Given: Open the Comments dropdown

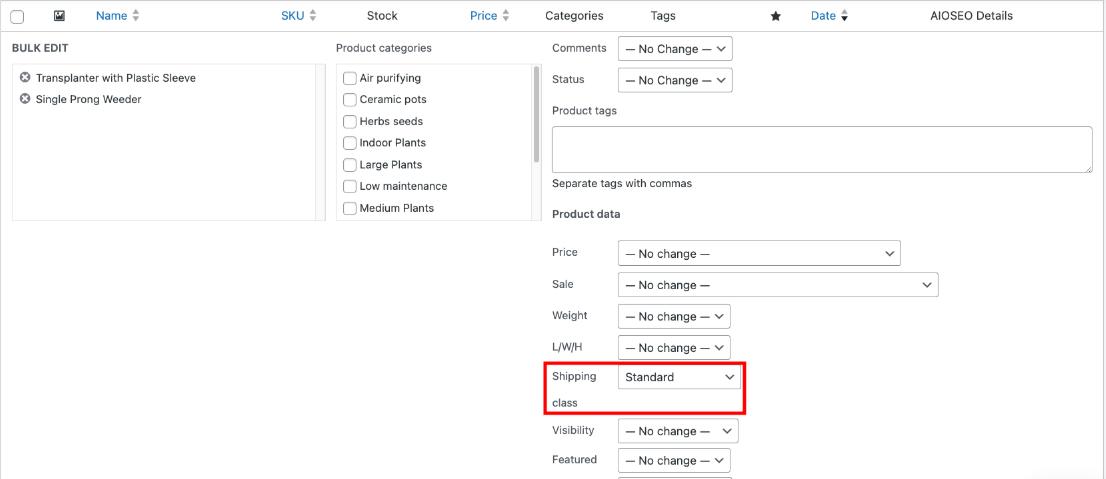Looking at the screenshot, I should (x=675, y=49).
